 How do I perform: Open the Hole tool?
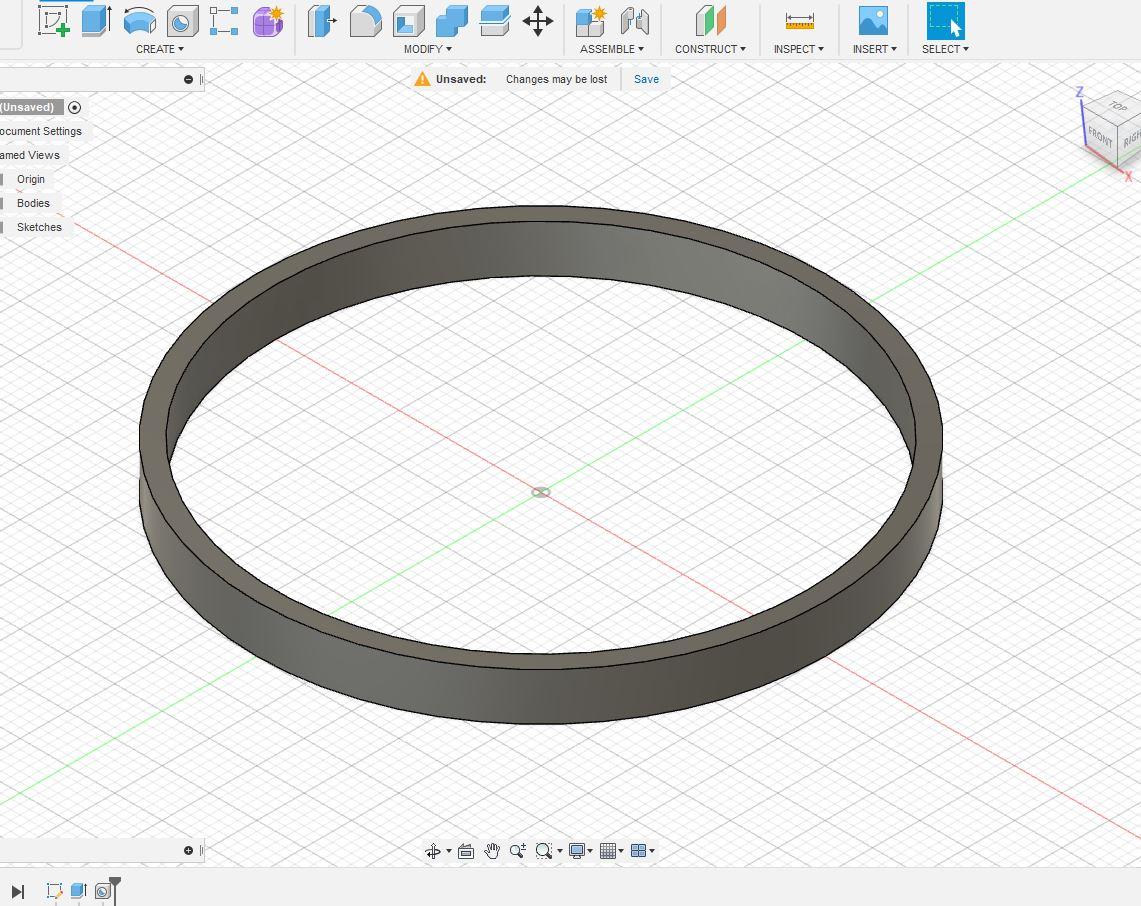(181, 20)
